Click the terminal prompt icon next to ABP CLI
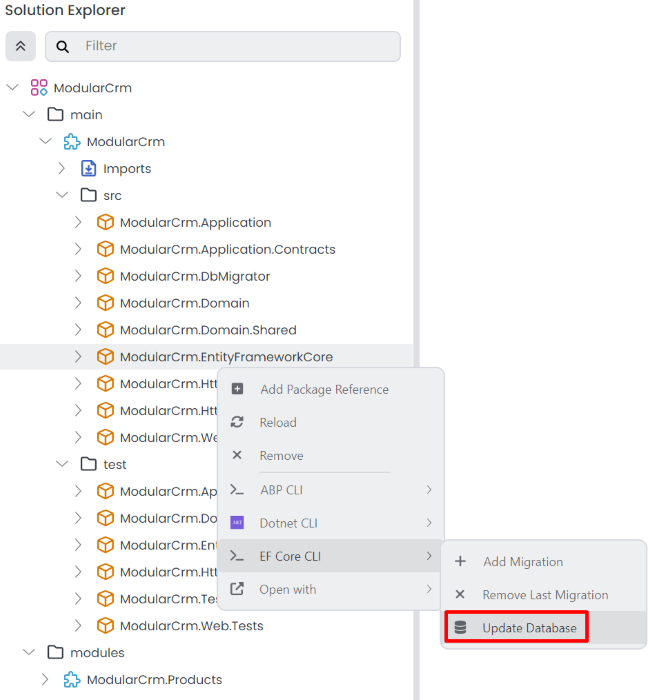The image size is (652, 700). click(237, 490)
